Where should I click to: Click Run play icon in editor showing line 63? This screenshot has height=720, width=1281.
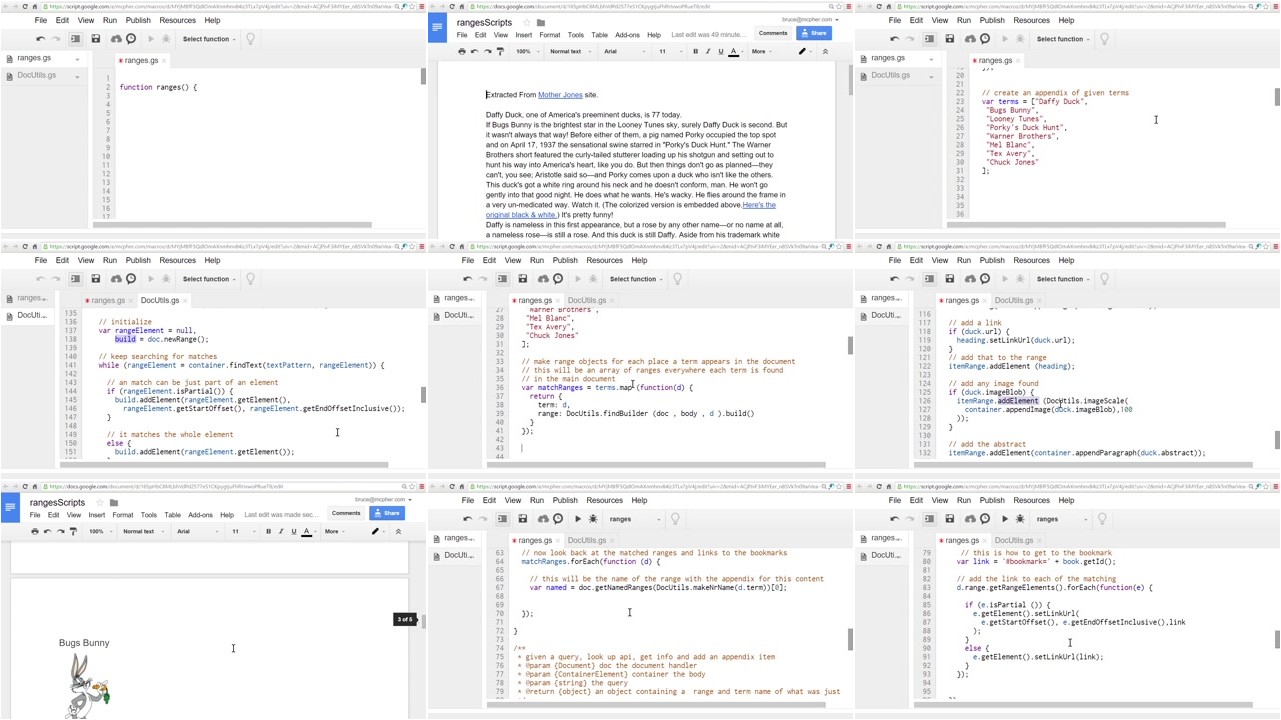coord(578,519)
